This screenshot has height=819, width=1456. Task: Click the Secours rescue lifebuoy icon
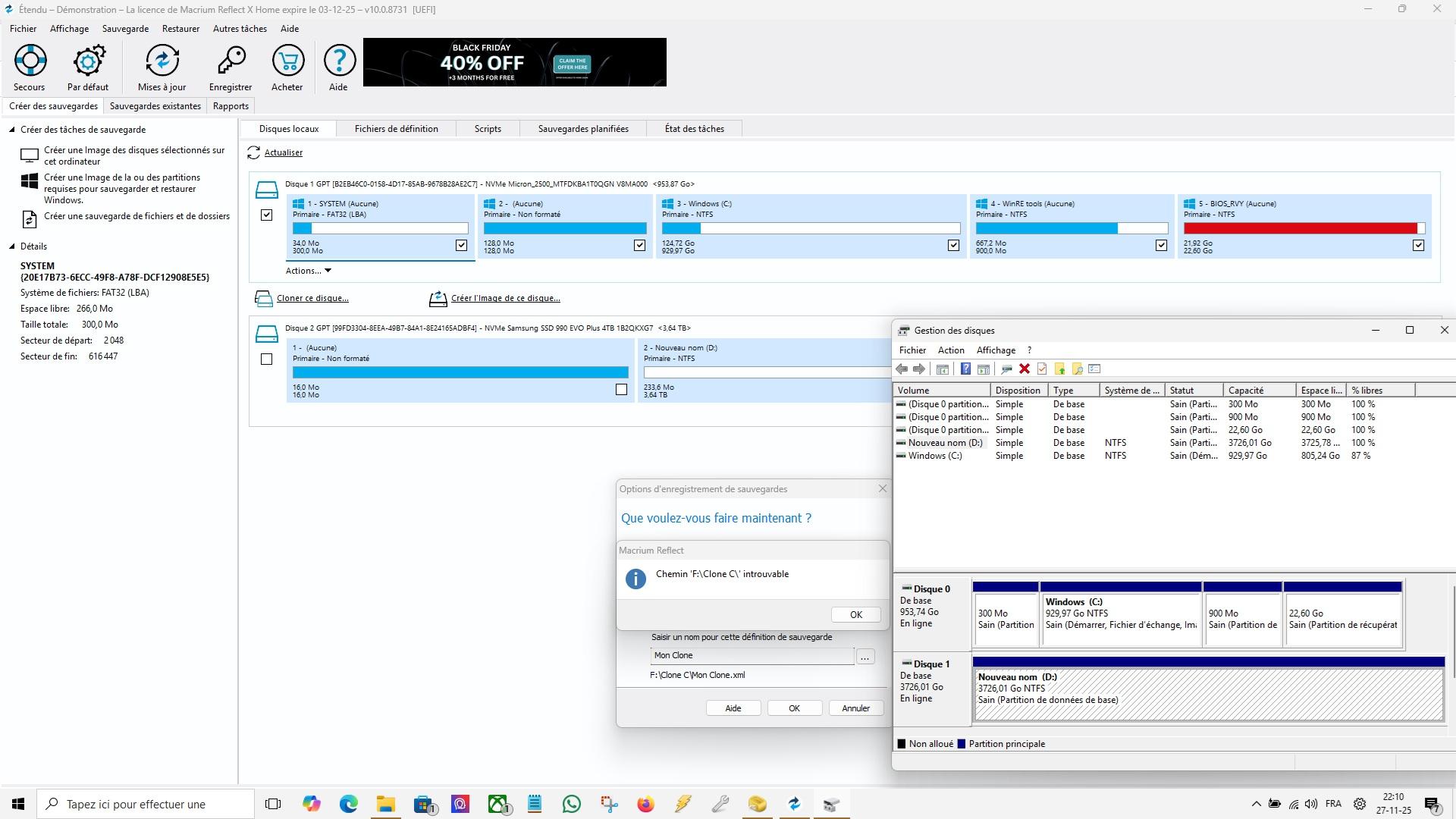30,61
